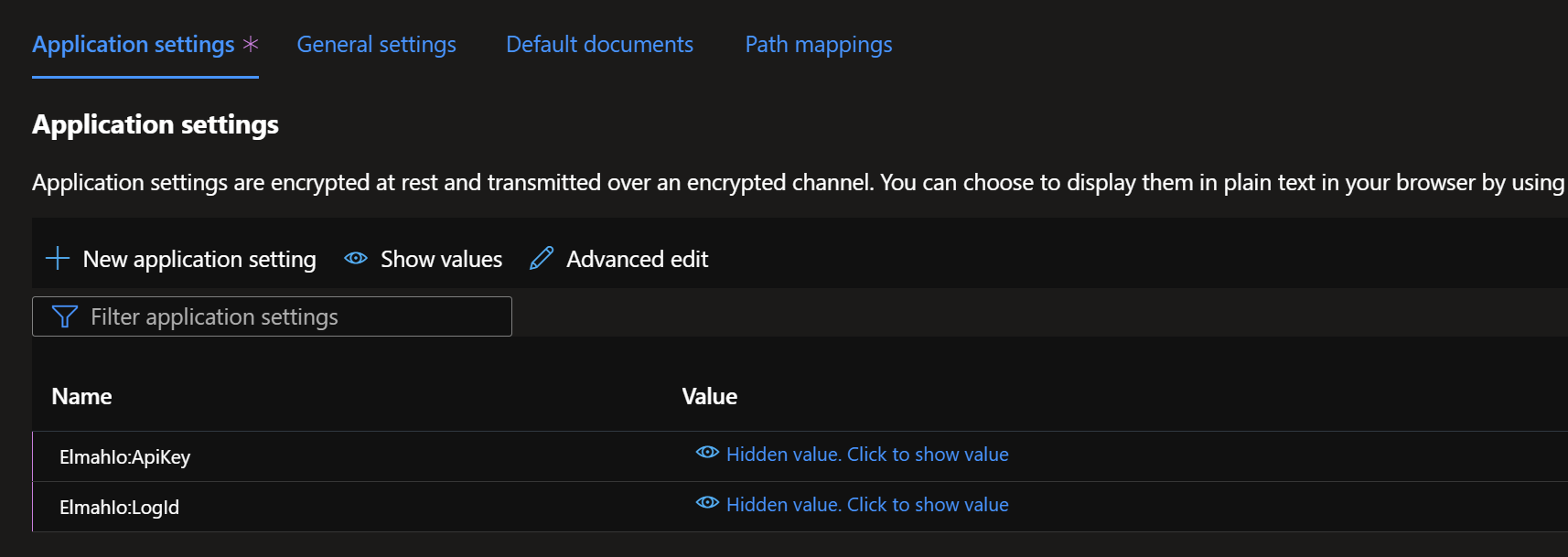Reveal hidden value for ElmahIo:ApiKey
The width and height of the screenshot is (1568, 557).
[x=867, y=455]
